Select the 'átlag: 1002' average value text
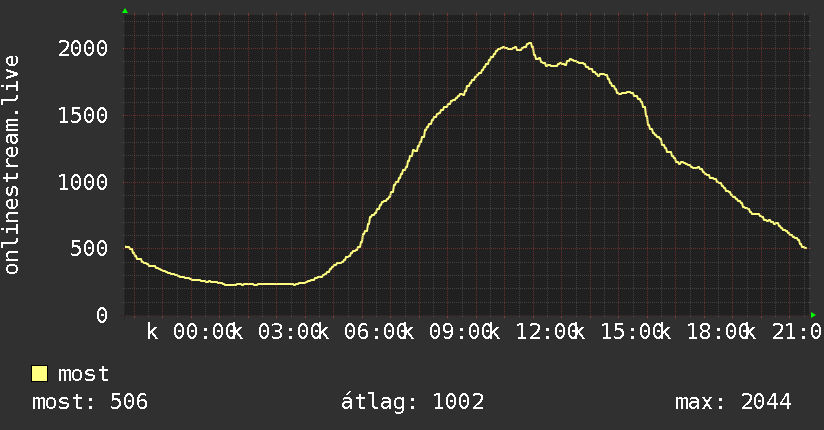Image resolution: width=824 pixels, height=430 pixels. pos(413,402)
